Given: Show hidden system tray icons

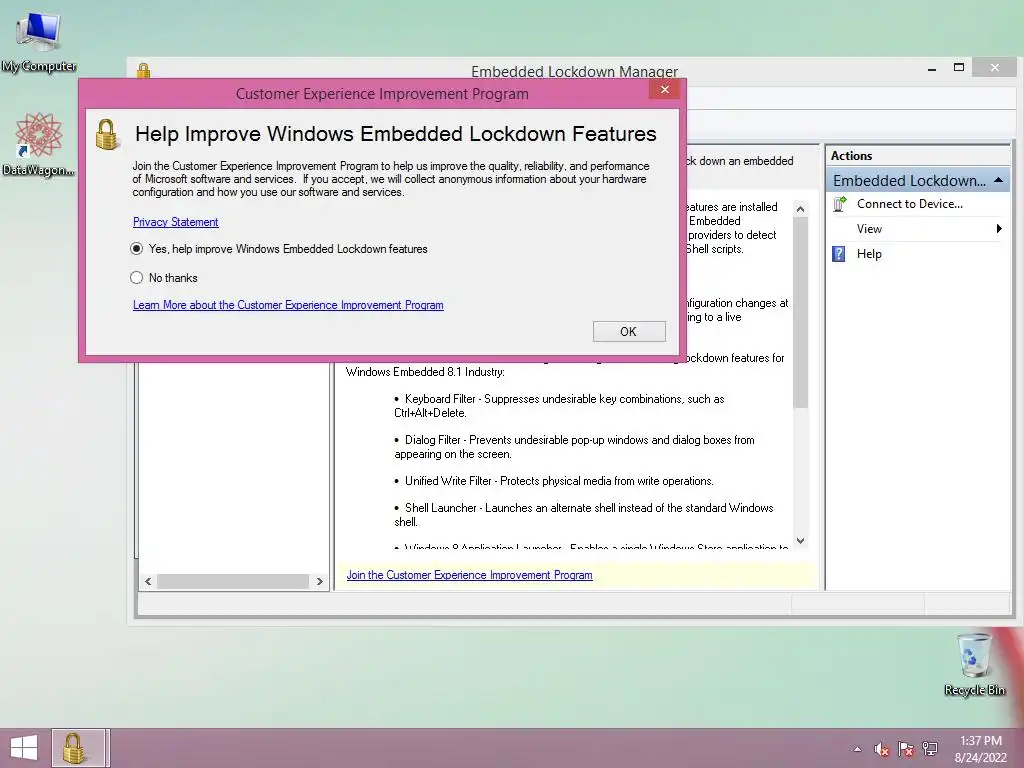Looking at the screenshot, I should [x=857, y=749].
